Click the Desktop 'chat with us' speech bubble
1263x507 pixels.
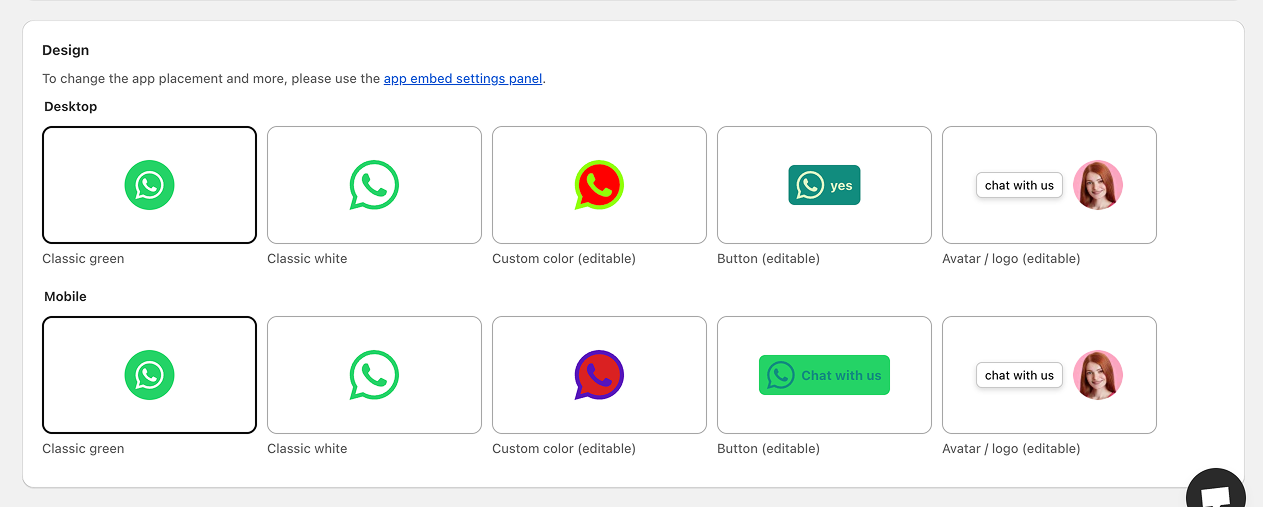pyautogui.click(x=1019, y=185)
